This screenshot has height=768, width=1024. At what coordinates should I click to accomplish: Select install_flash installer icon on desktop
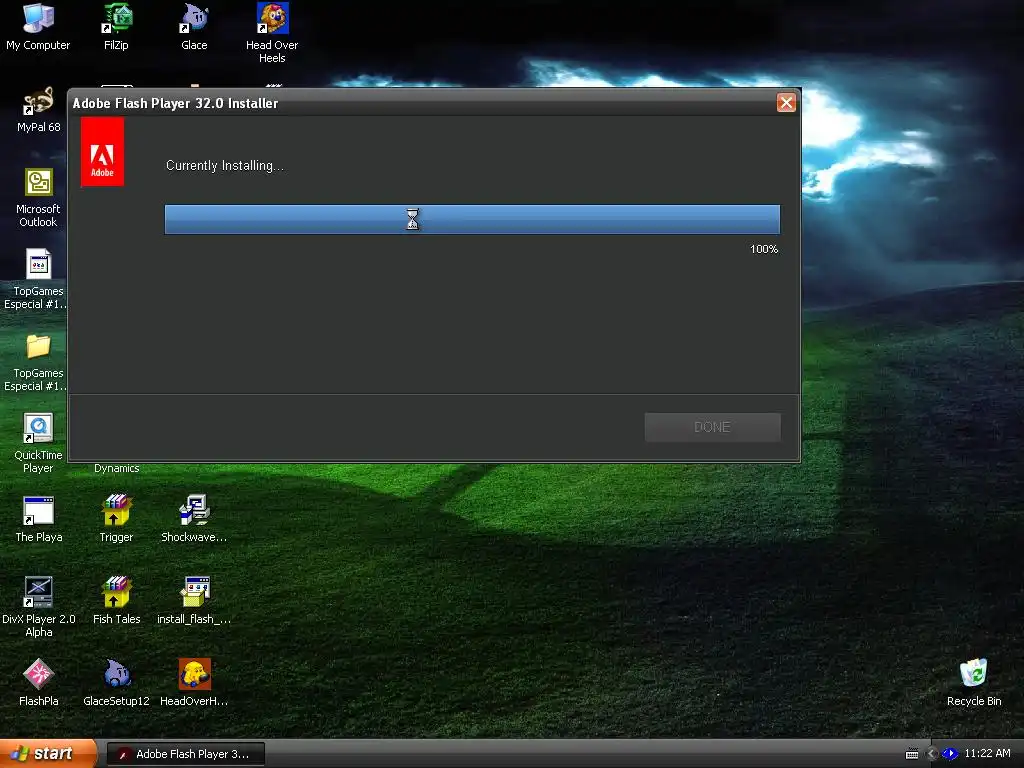[194, 601]
